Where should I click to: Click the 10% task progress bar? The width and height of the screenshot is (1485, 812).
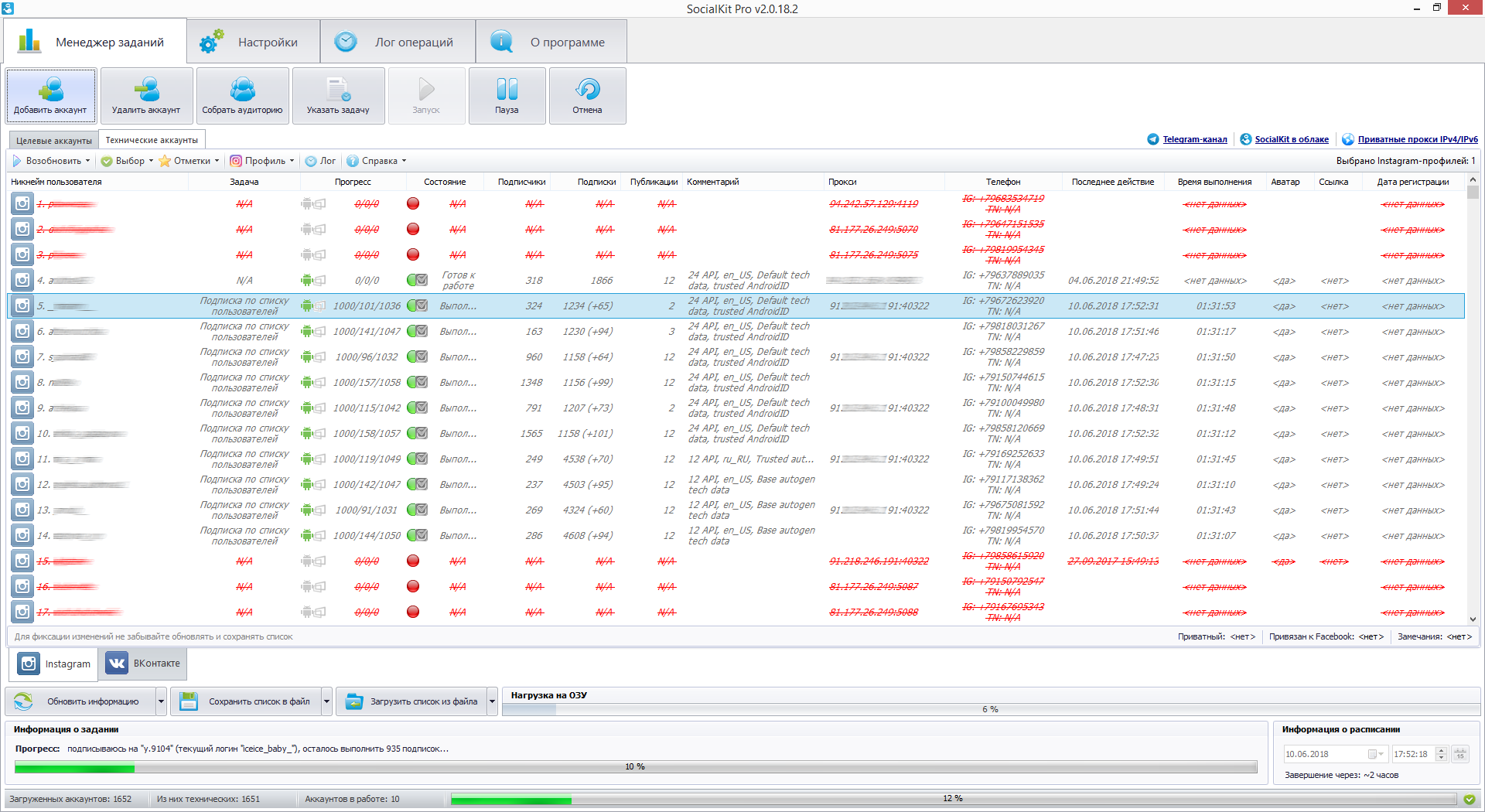tap(636, 767)
